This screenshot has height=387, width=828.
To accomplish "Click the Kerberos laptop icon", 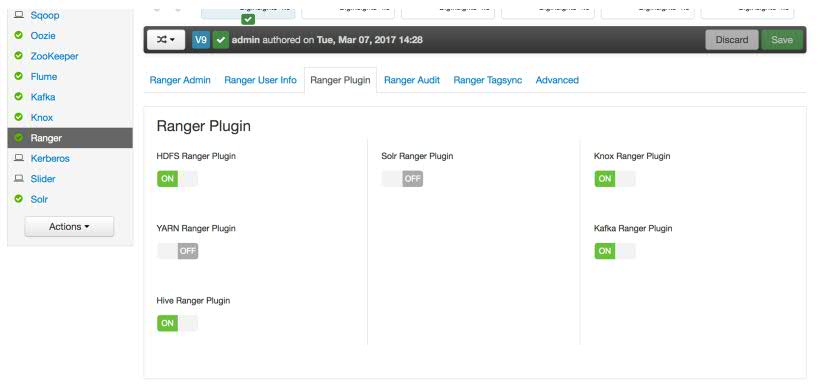I will point(18,158).
